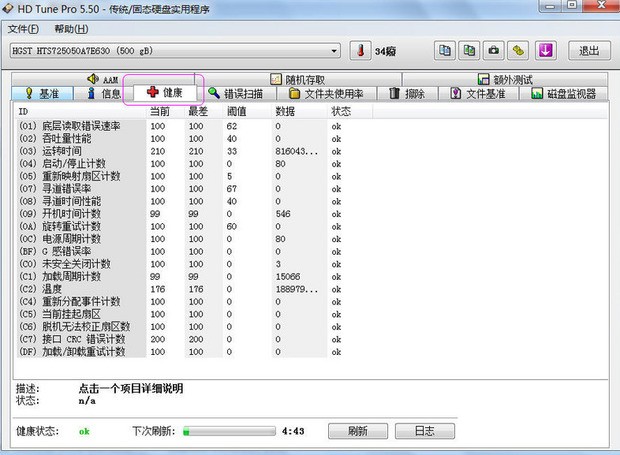
Task: Click the 数据 column header
Action: [x=299, y=111]
